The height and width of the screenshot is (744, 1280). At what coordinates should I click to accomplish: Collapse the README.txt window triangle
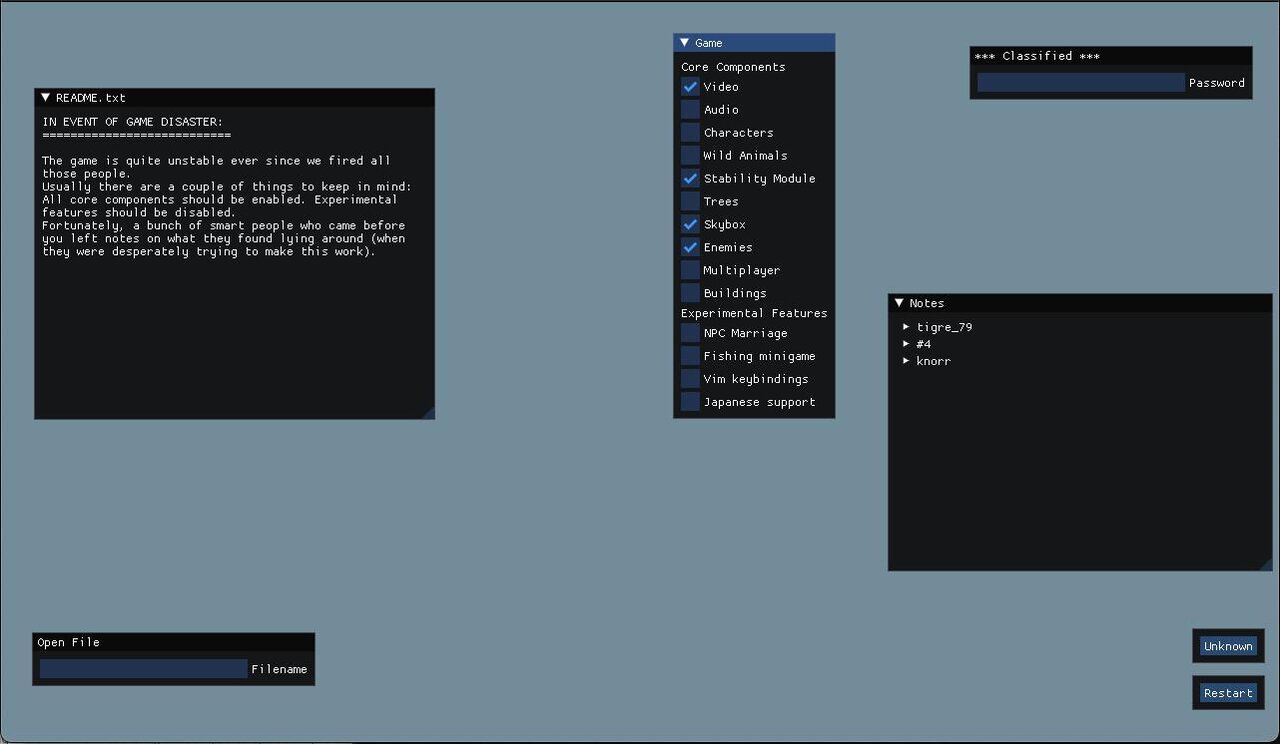[45, 98]
